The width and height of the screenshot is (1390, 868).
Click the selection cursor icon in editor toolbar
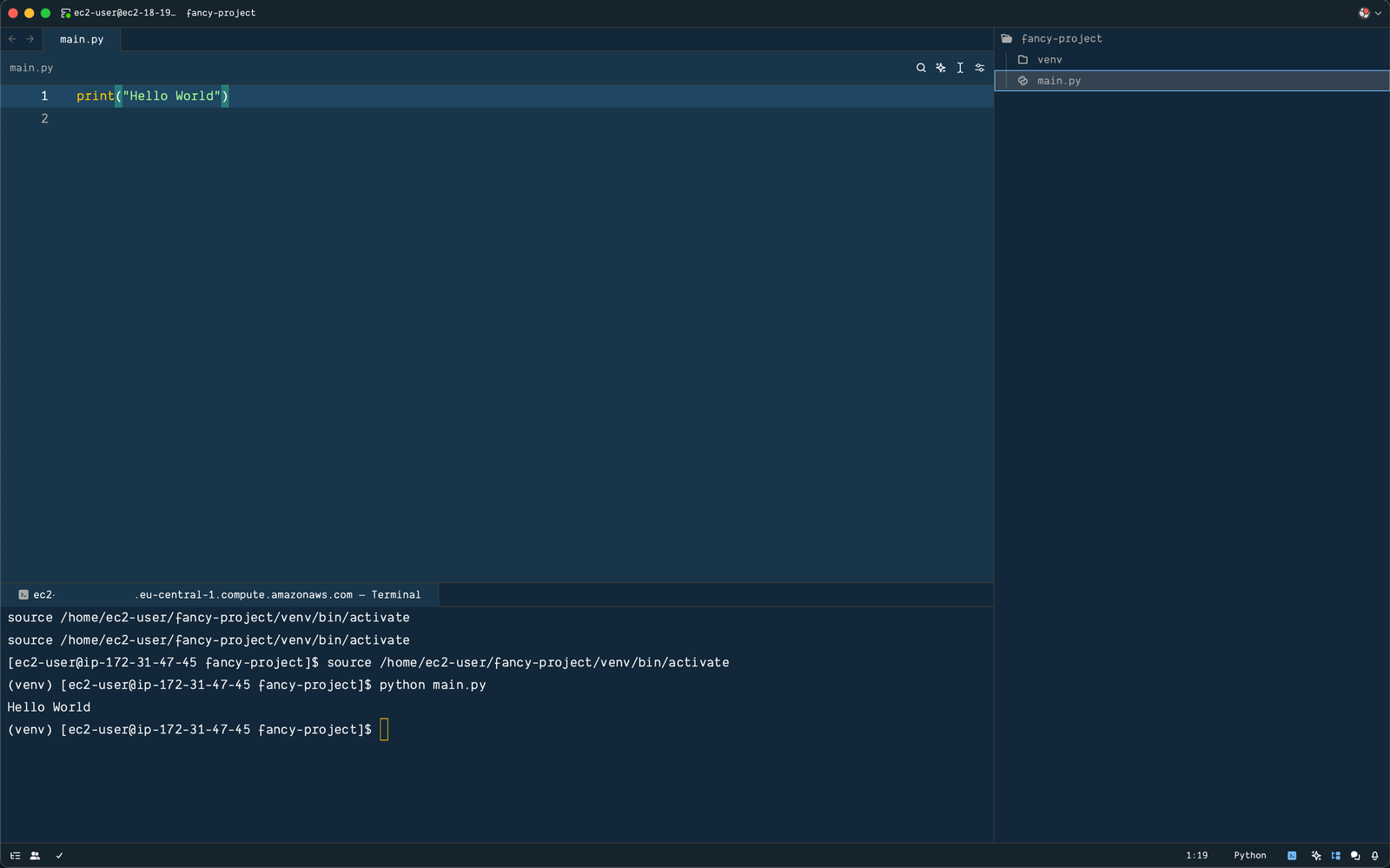coord(959,68)
